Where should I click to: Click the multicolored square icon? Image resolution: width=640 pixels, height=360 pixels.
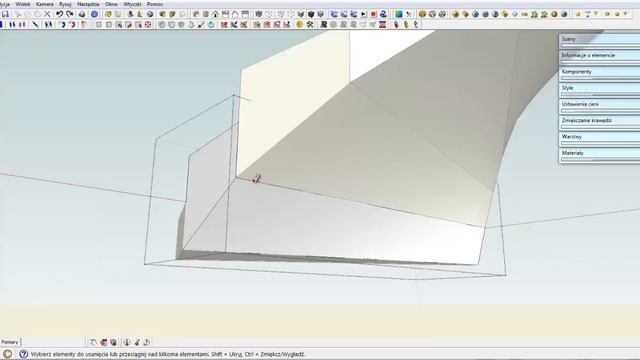[398, 14]
